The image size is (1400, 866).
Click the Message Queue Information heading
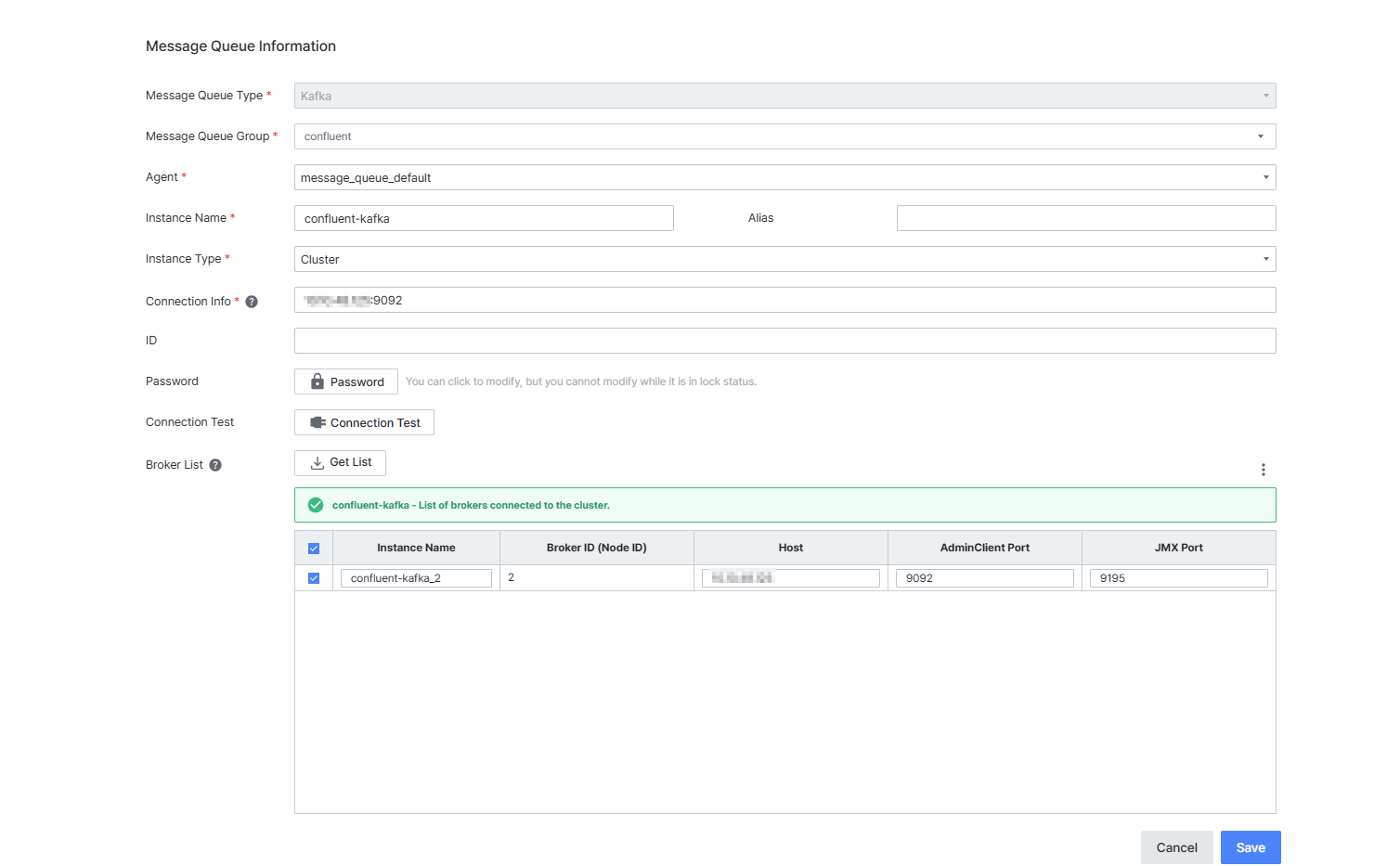coord(240,46)
